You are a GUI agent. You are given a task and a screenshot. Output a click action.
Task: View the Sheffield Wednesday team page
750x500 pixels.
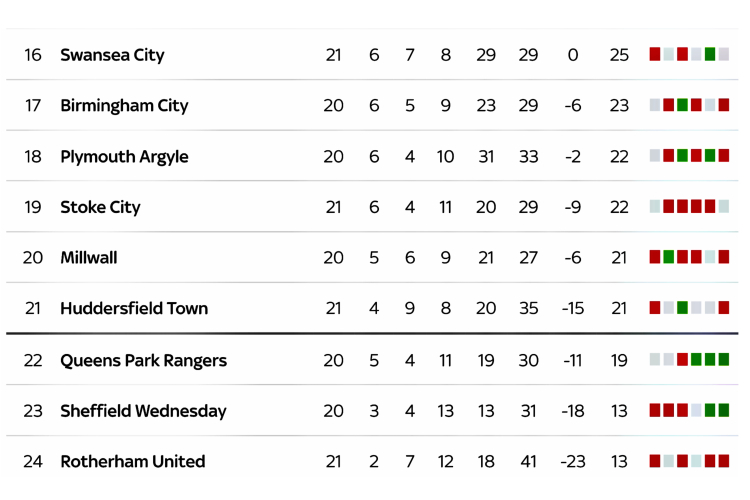[143, 411]
